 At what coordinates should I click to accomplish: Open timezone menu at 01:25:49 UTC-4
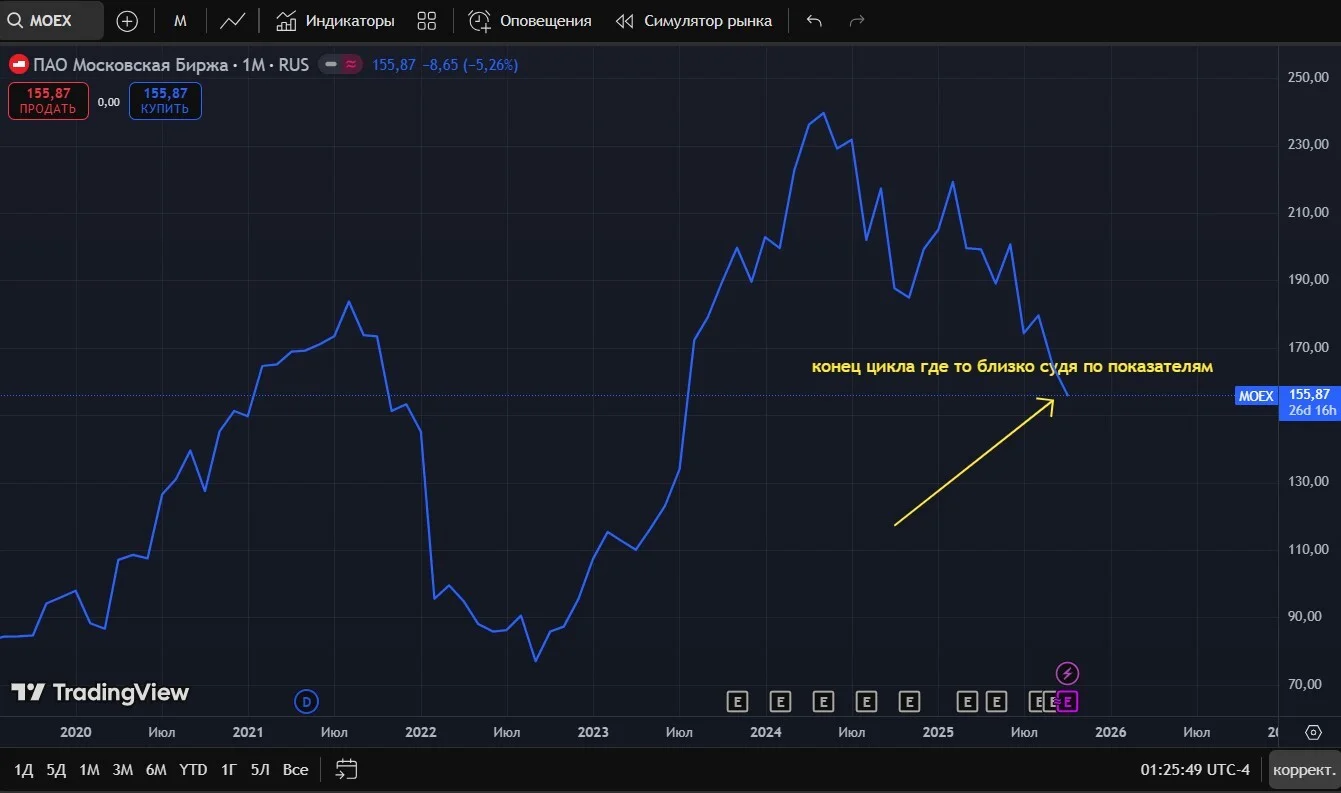[1195, 770]
